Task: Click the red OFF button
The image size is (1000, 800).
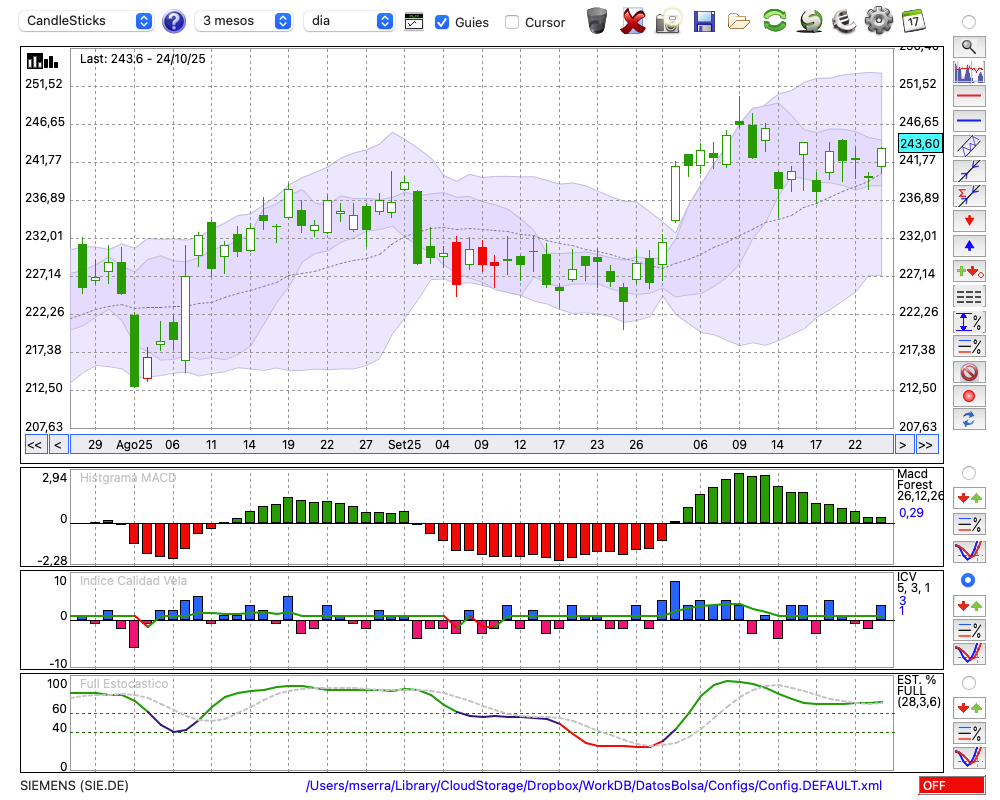Action: (x=950, y=786)
